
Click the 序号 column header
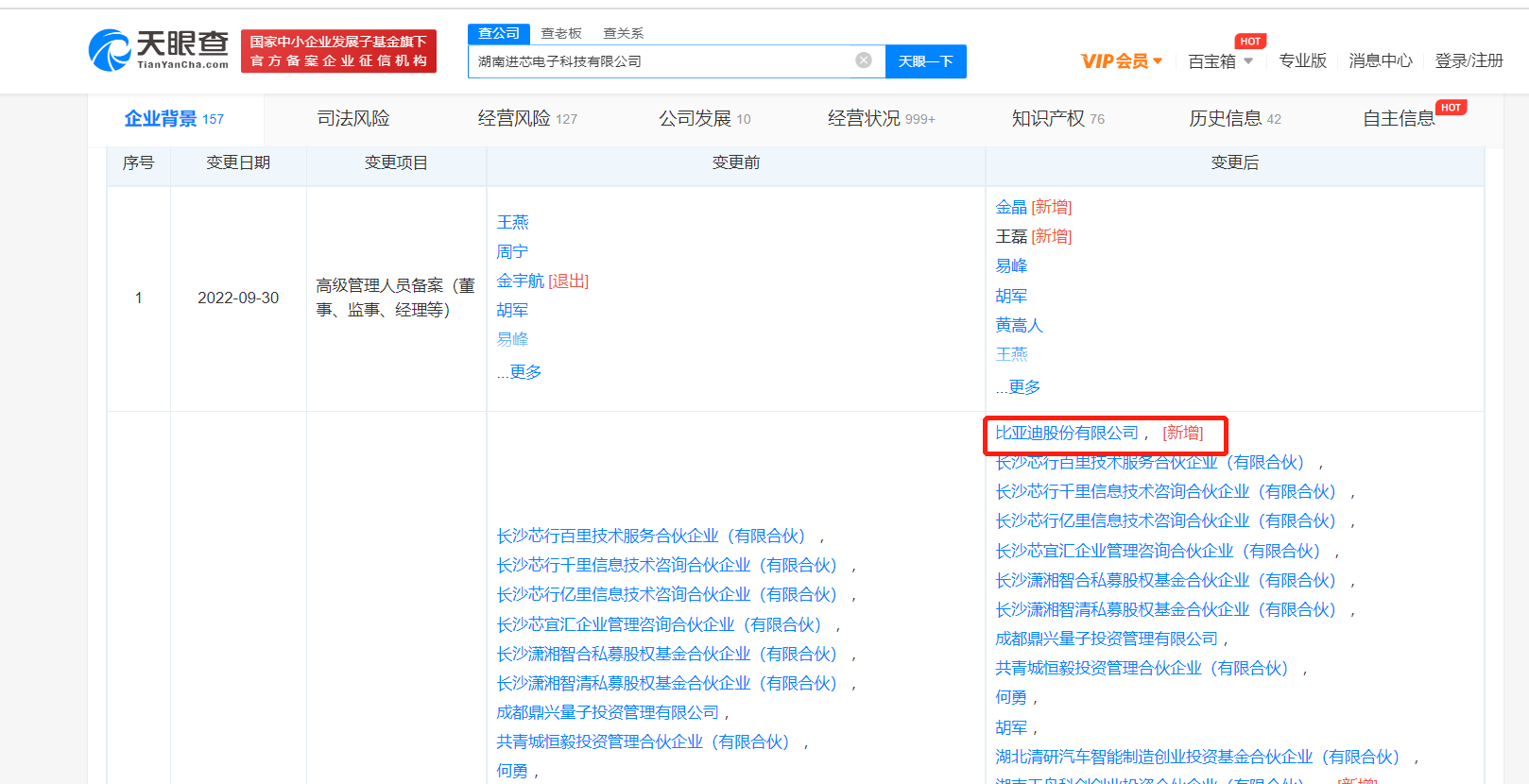click(138, 162)
